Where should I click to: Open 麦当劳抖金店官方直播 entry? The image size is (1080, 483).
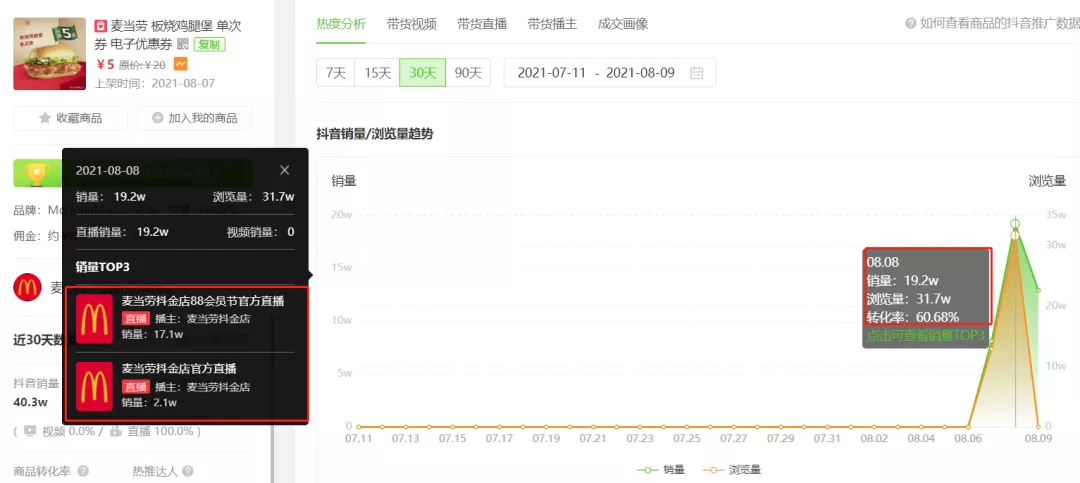click(185, 386)
